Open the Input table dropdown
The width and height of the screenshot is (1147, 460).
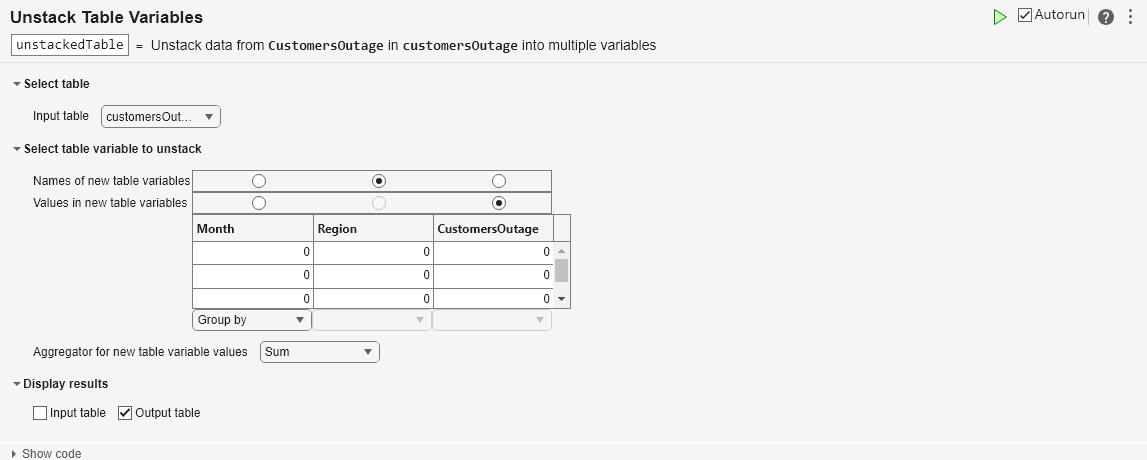[x=161, y=117]
